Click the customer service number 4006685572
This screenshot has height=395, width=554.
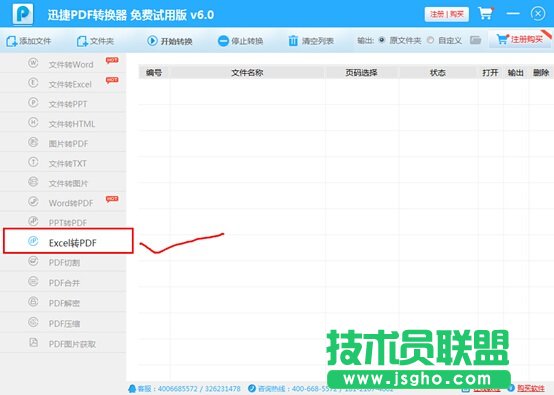177,389
